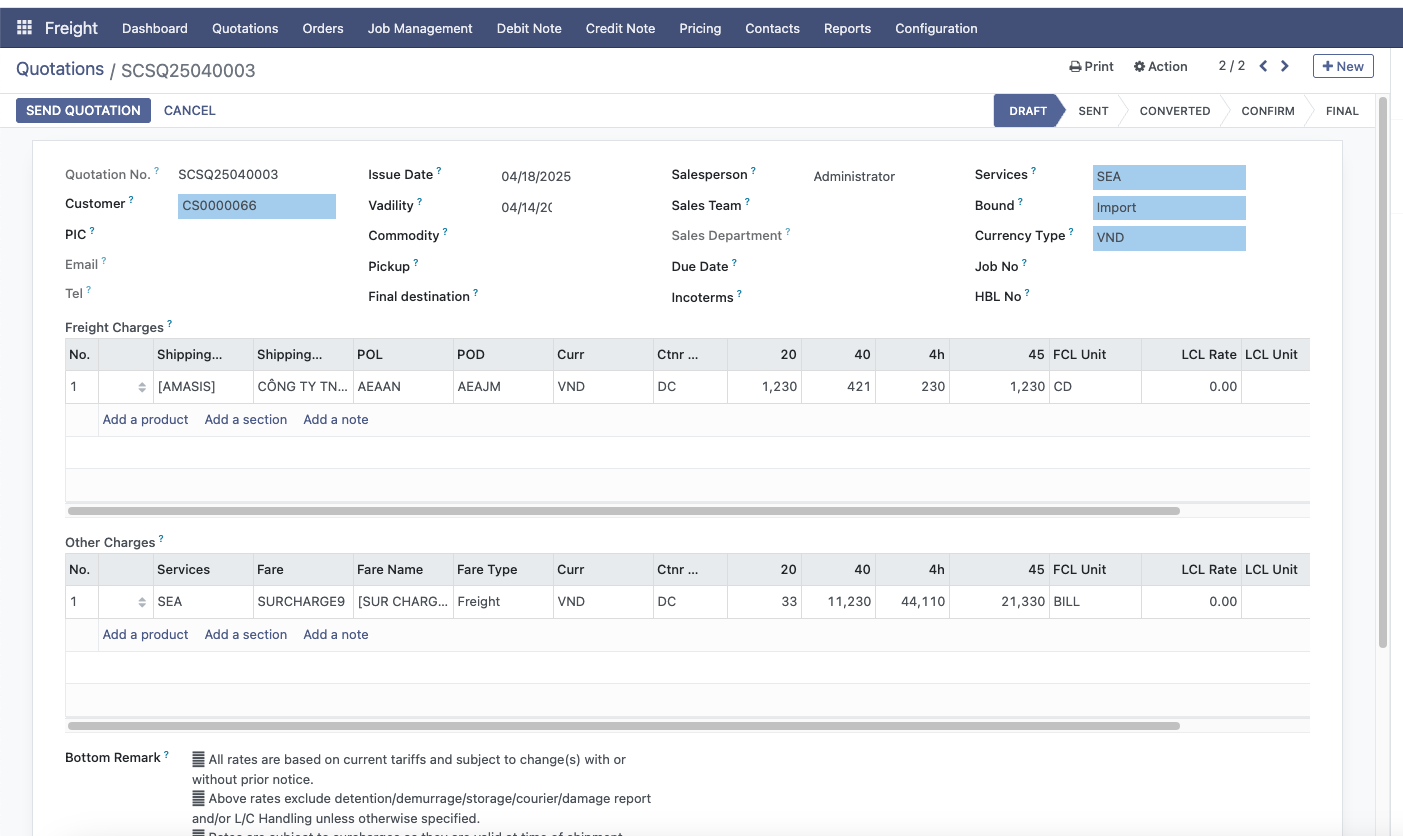Open the Services dropdown showing SEA
This screenshot has height=836, width=1403.
tap(1168, 177)
